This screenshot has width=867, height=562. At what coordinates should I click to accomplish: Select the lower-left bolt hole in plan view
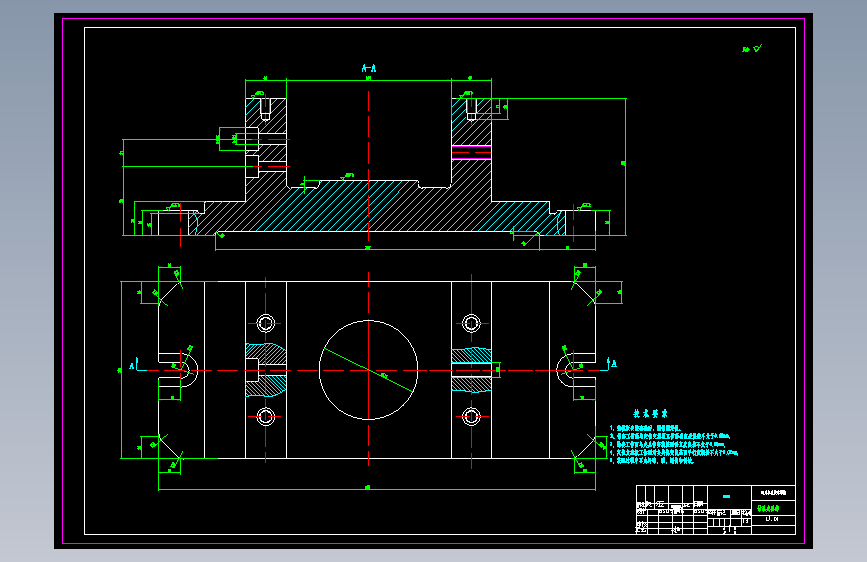265,416
